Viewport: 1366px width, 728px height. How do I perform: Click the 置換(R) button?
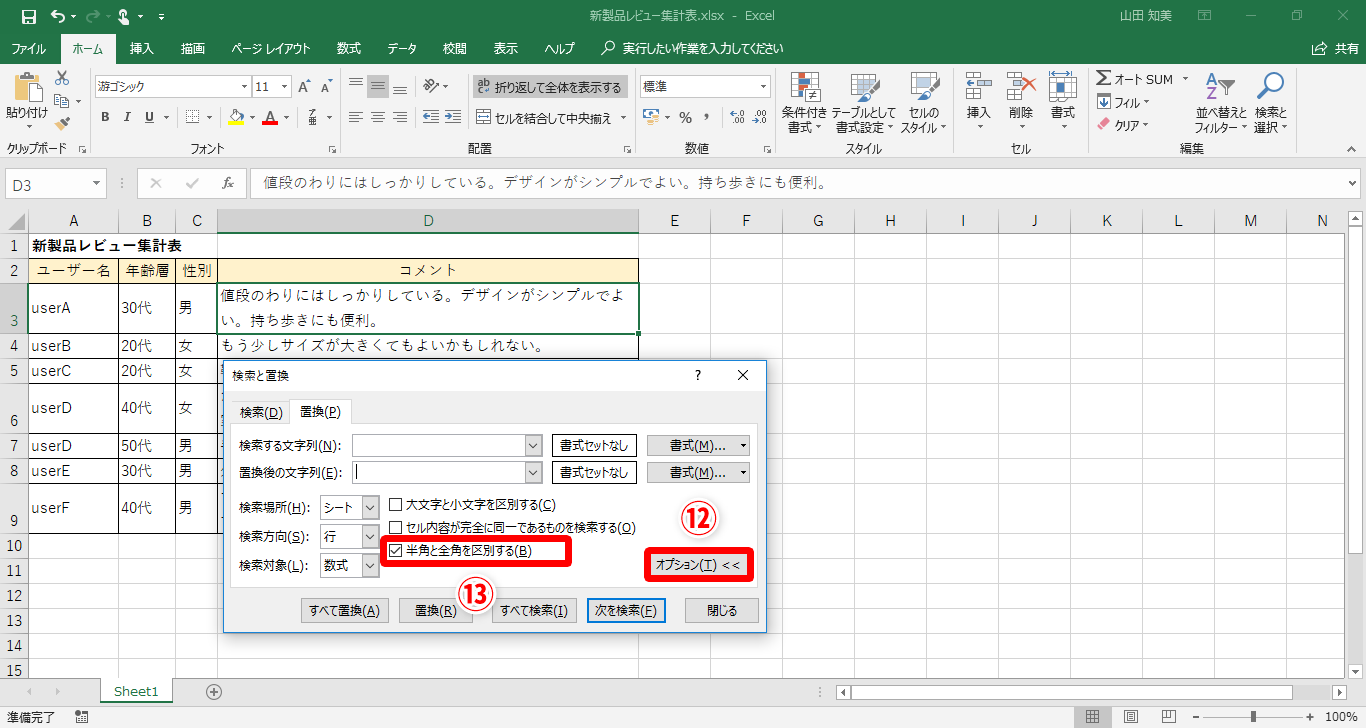pyautogui.click(x=435, y=611)
